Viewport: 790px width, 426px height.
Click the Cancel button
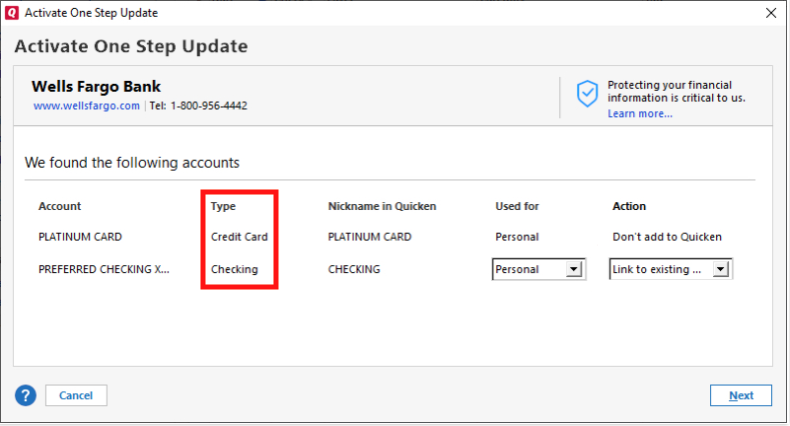point(76,395)
